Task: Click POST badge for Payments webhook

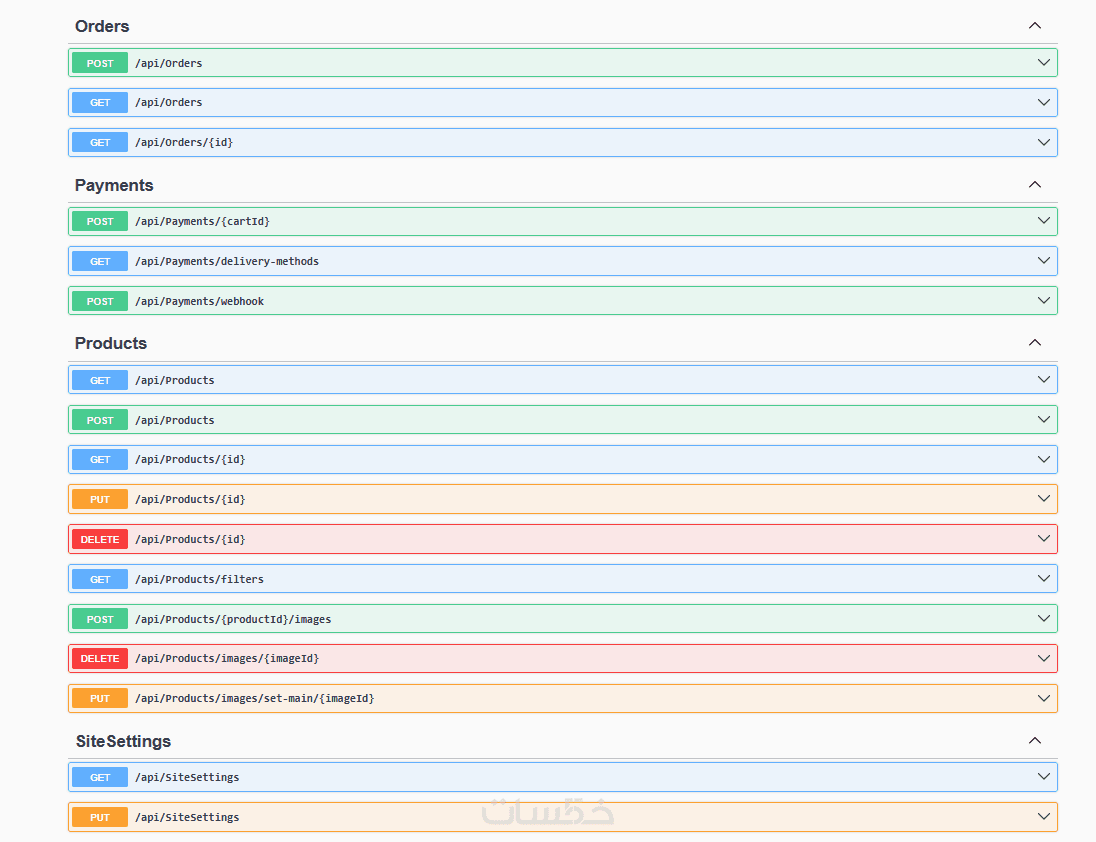Action: click(x=100, y=301)
